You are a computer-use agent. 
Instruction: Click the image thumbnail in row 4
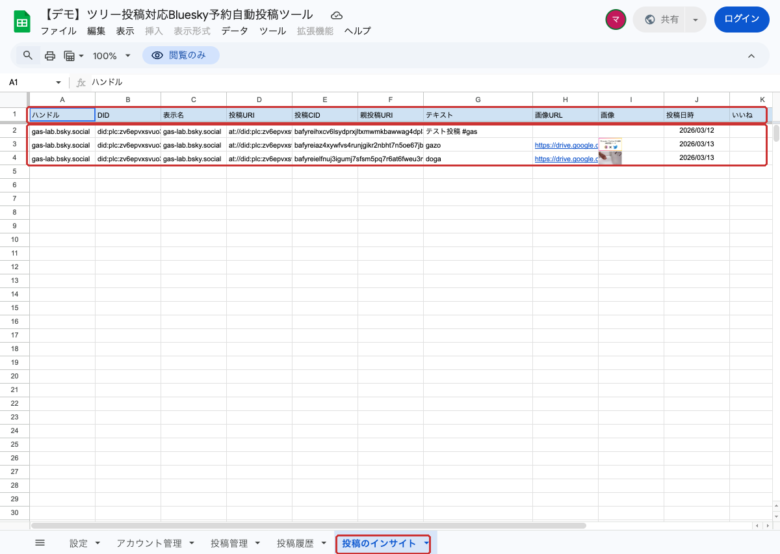(x=610, y=158)
